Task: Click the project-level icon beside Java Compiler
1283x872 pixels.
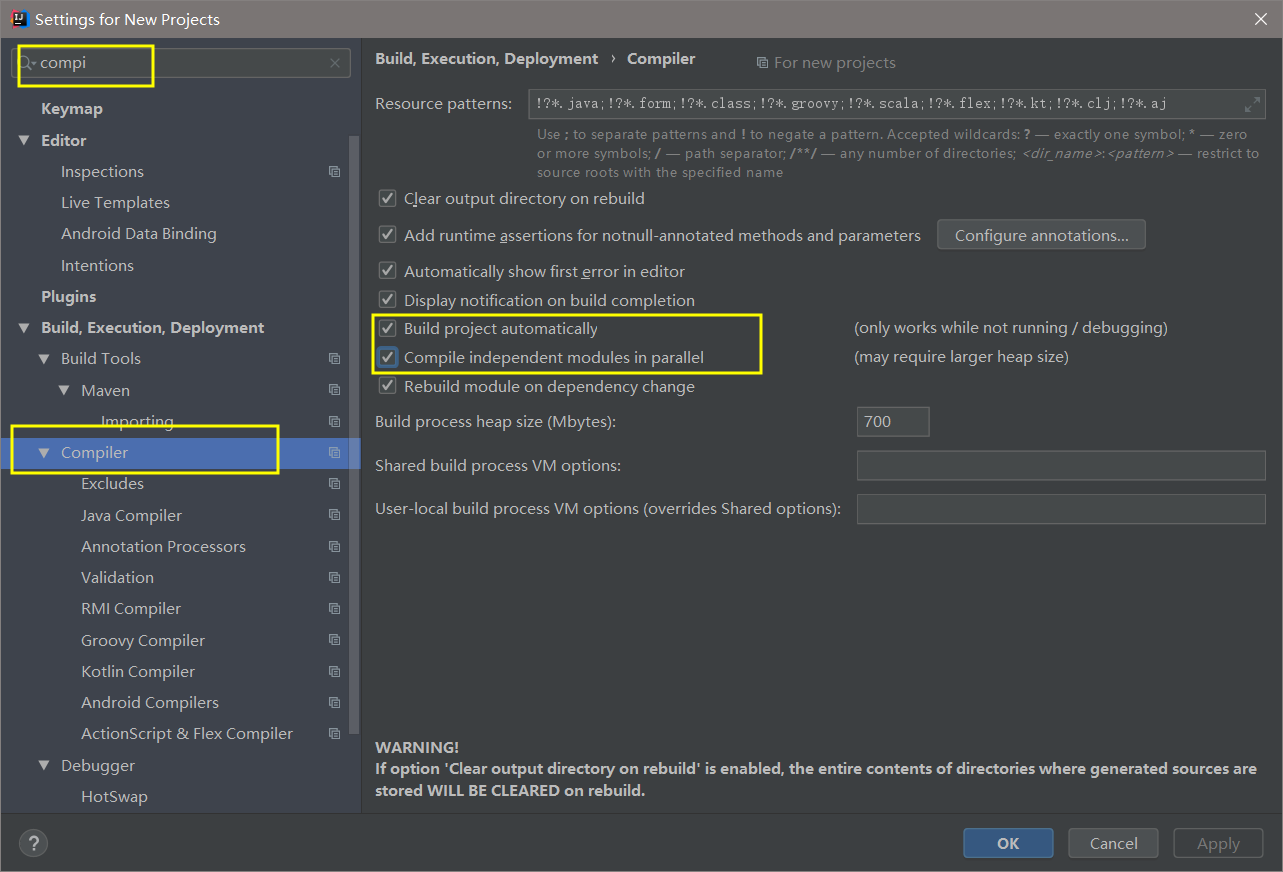Action: click(x=334, y=516)
